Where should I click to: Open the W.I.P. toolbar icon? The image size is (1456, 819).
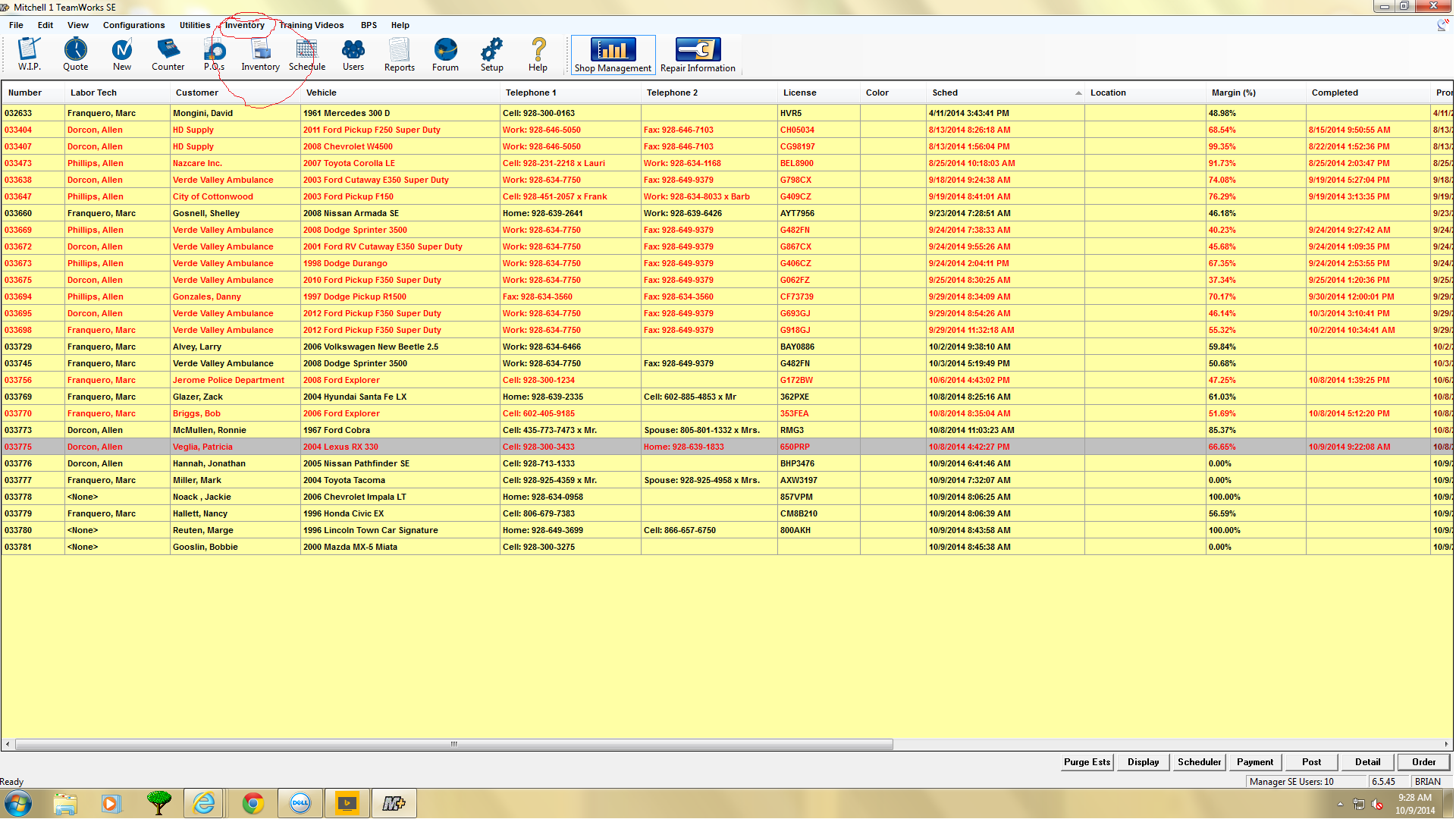pyautogui.click(x=29, y=55)
